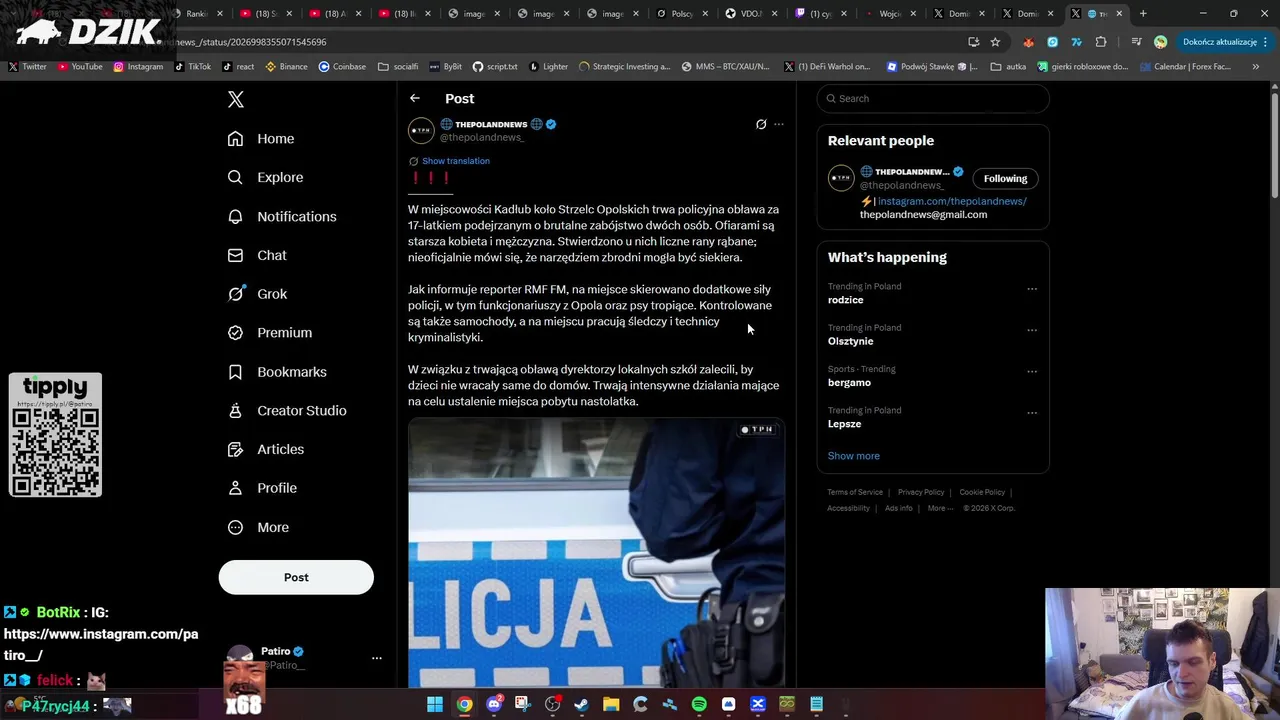Open Notifications in the sidebar
Viewport: 1280px width, 720px height.
coord(282,216)
